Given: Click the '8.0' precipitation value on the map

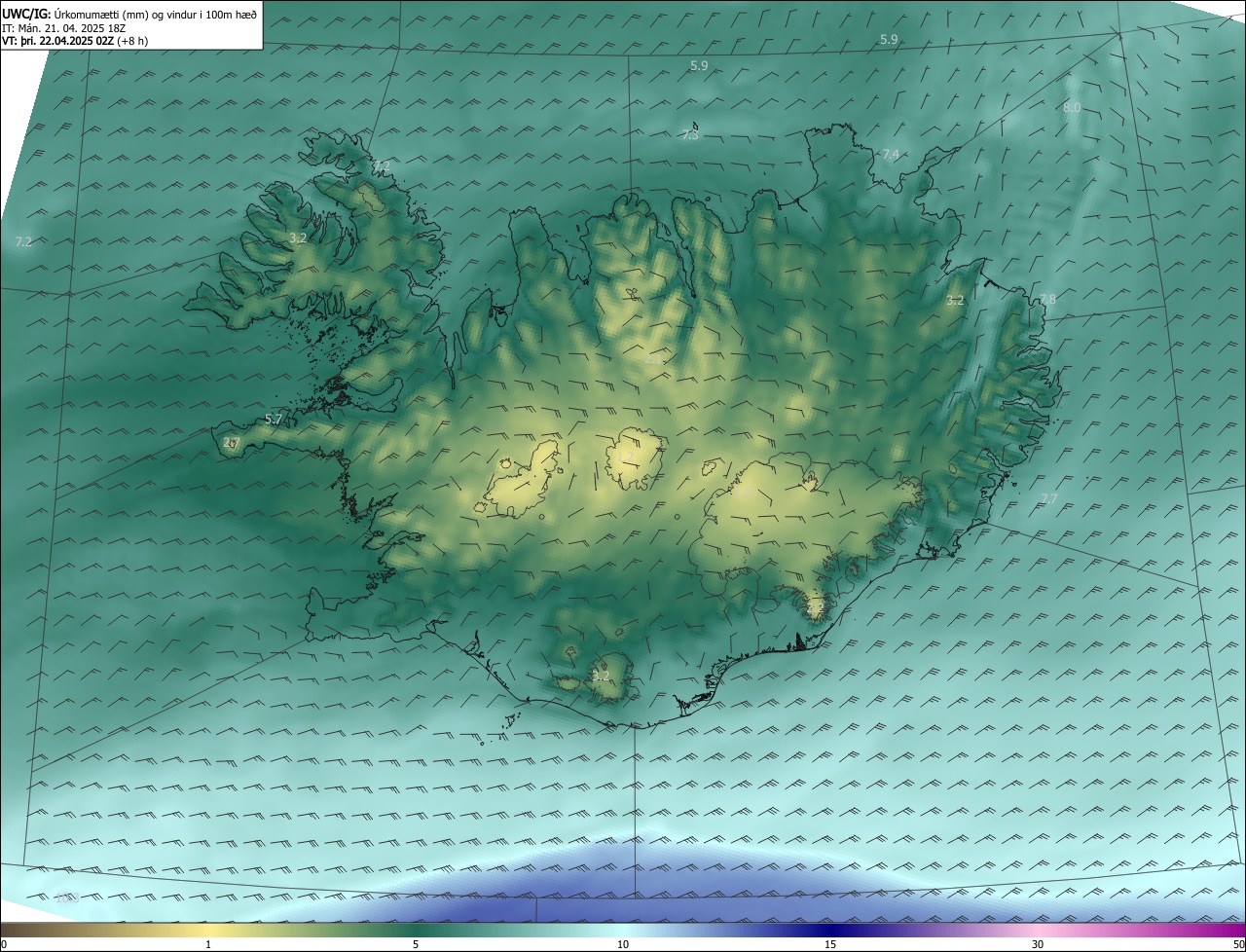Looking at the screenshot, I should point(1072,108).
